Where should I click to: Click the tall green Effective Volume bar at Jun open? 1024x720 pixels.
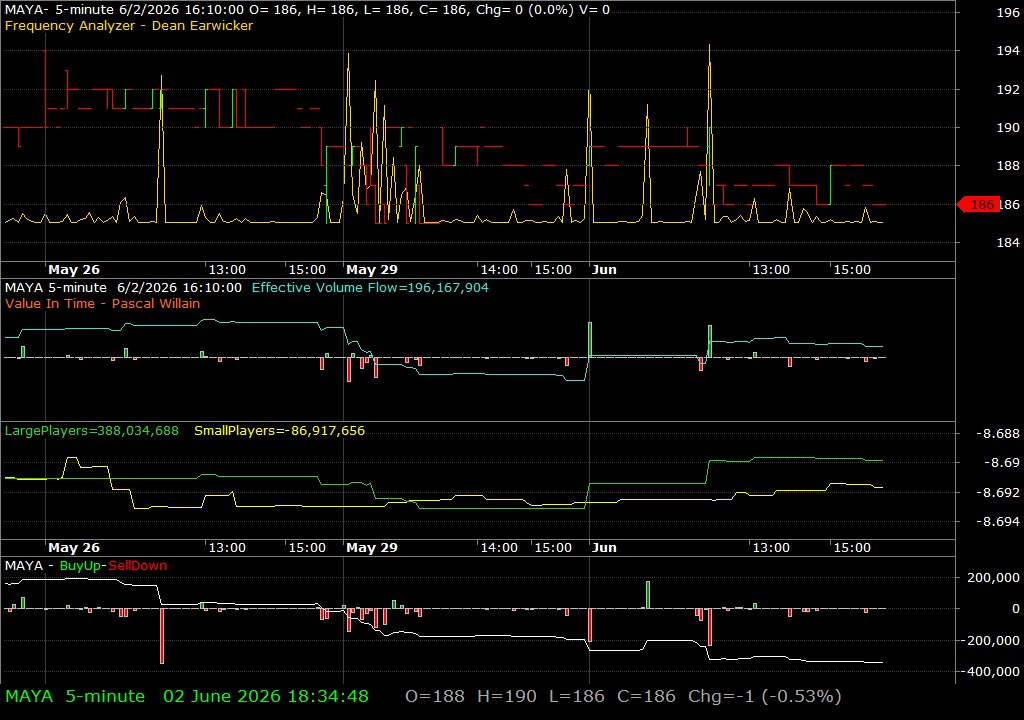[590, 340]
